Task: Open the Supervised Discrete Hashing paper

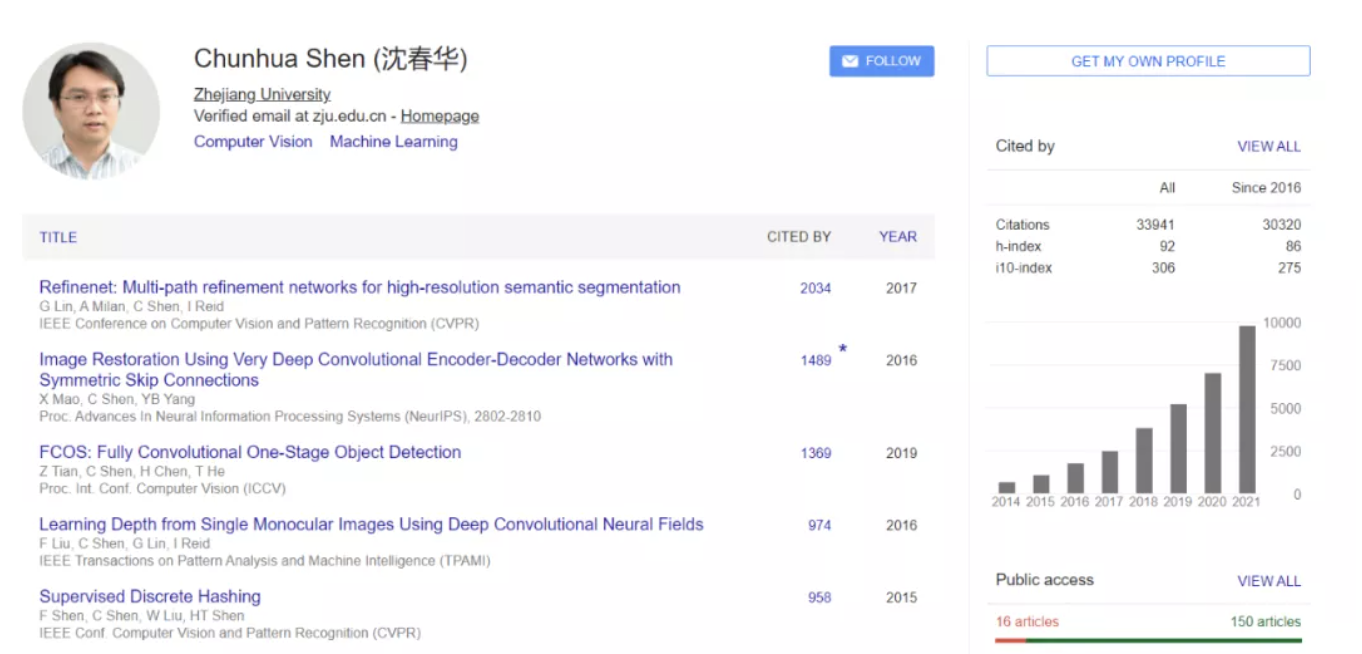Action: [150, 596]
